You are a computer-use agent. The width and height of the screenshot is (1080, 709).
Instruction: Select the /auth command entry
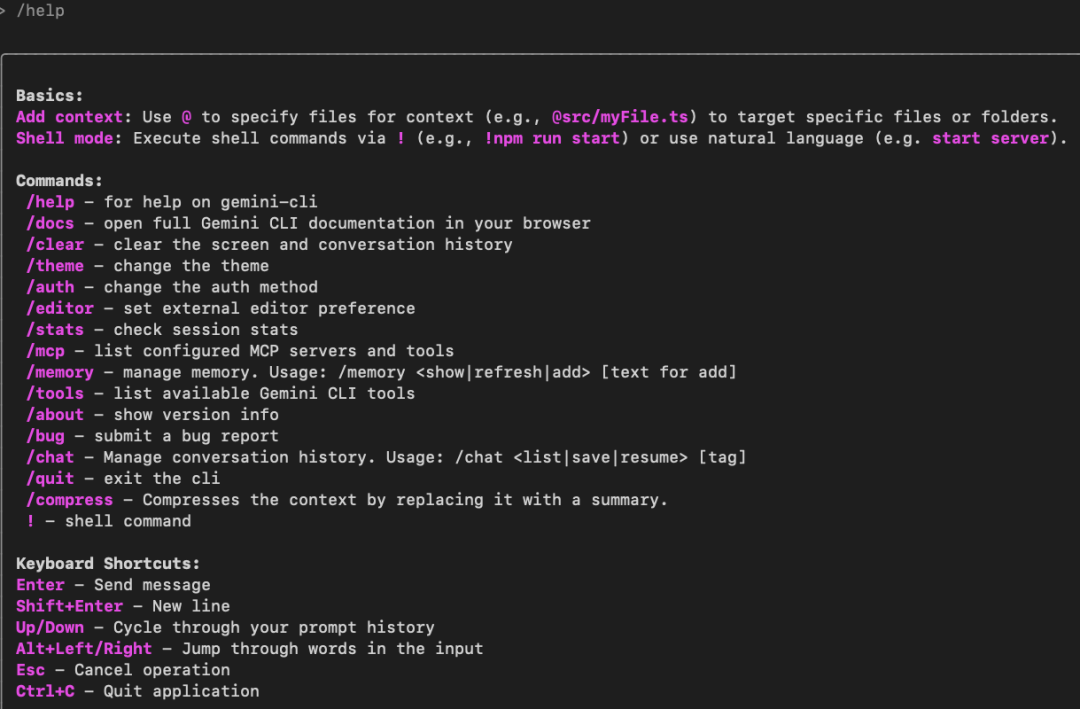pos(50,287)
